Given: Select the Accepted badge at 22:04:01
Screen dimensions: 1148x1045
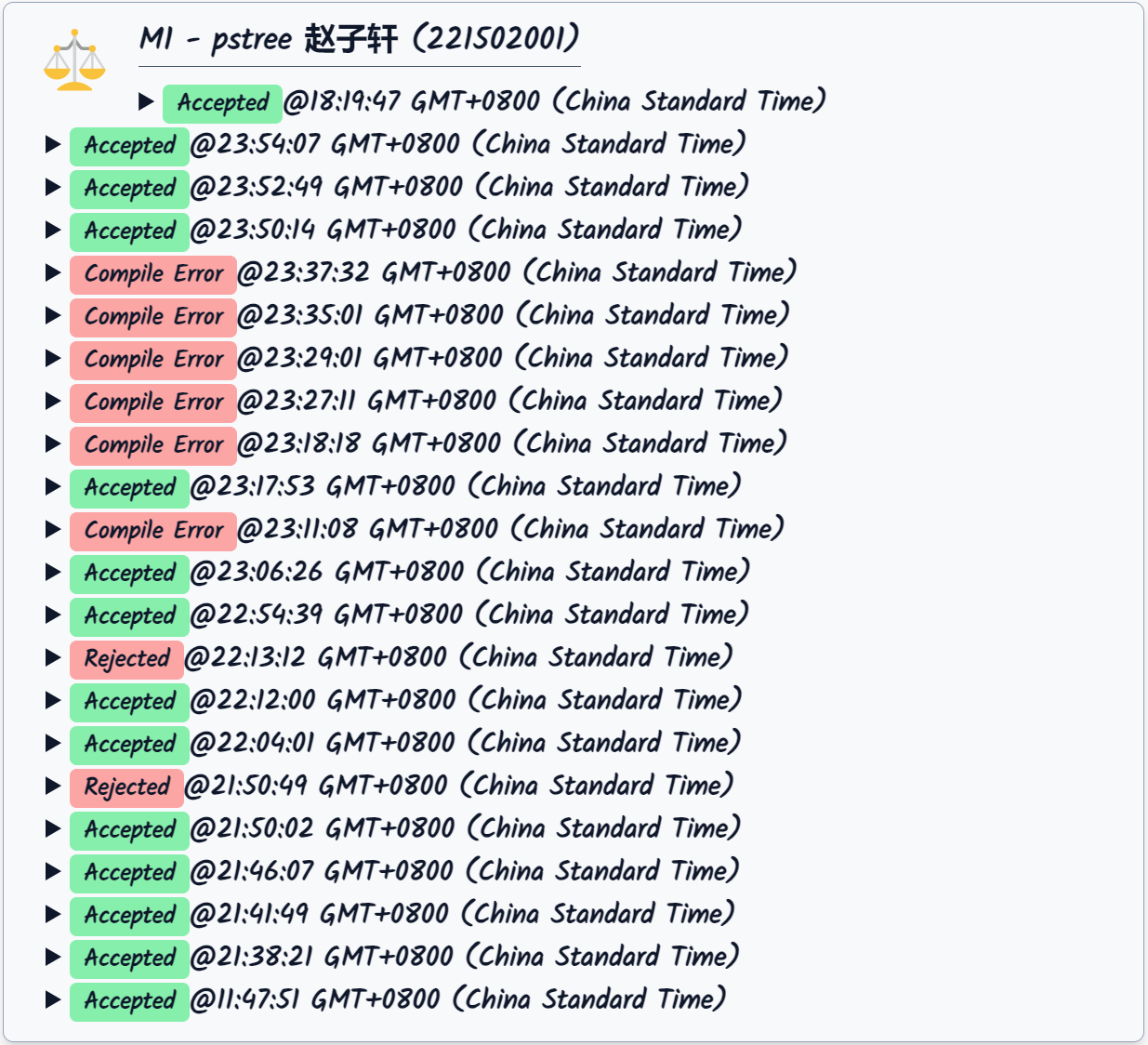Looking at the screenshot, I should 129,744.
